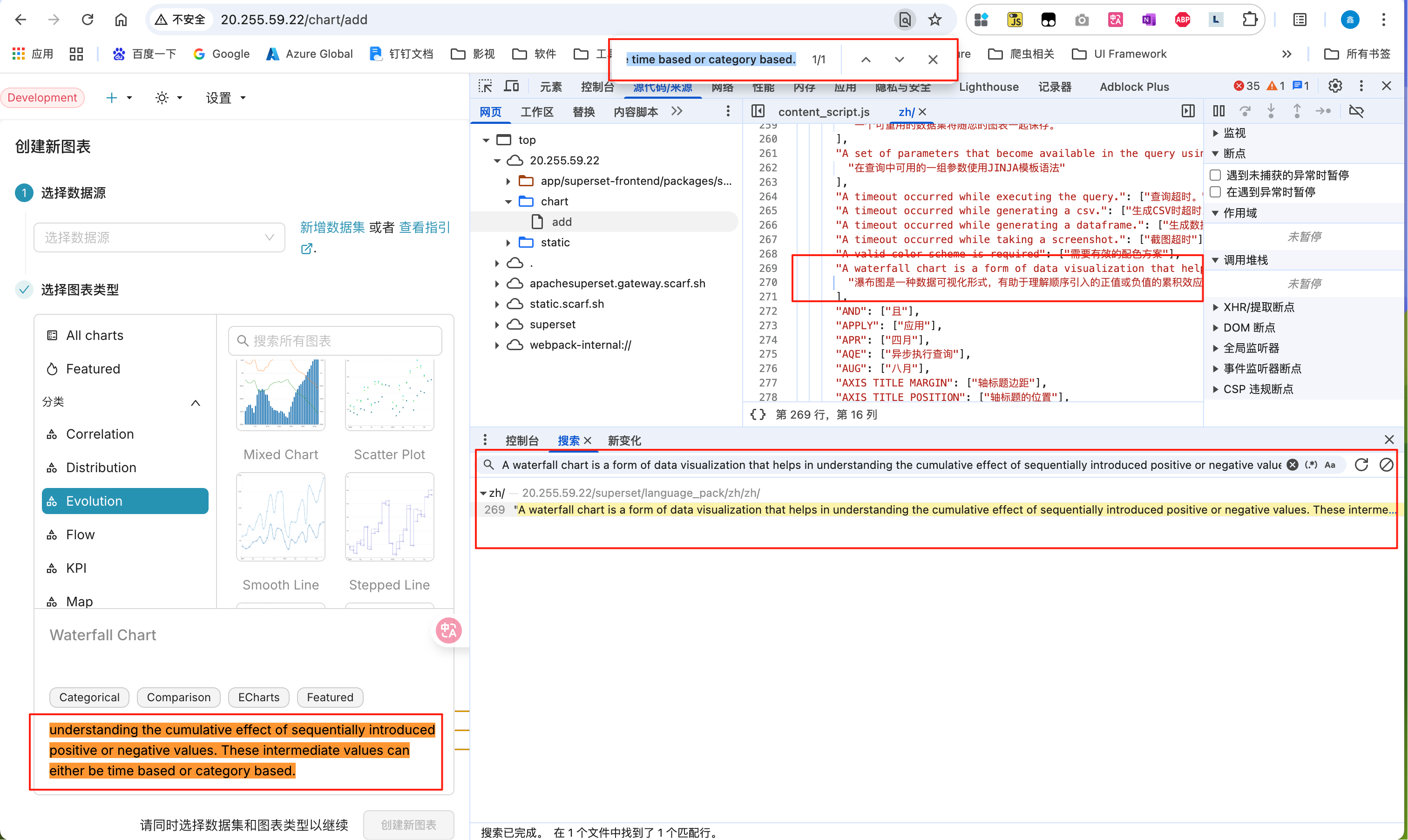The image size is (1408, 840).
Task: Open the Google bookmark
Action: (221, 54)
